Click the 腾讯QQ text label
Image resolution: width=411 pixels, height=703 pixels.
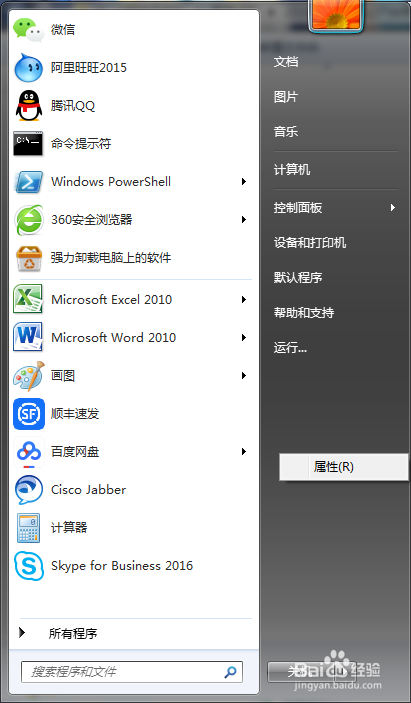click(x=73, y=106)
